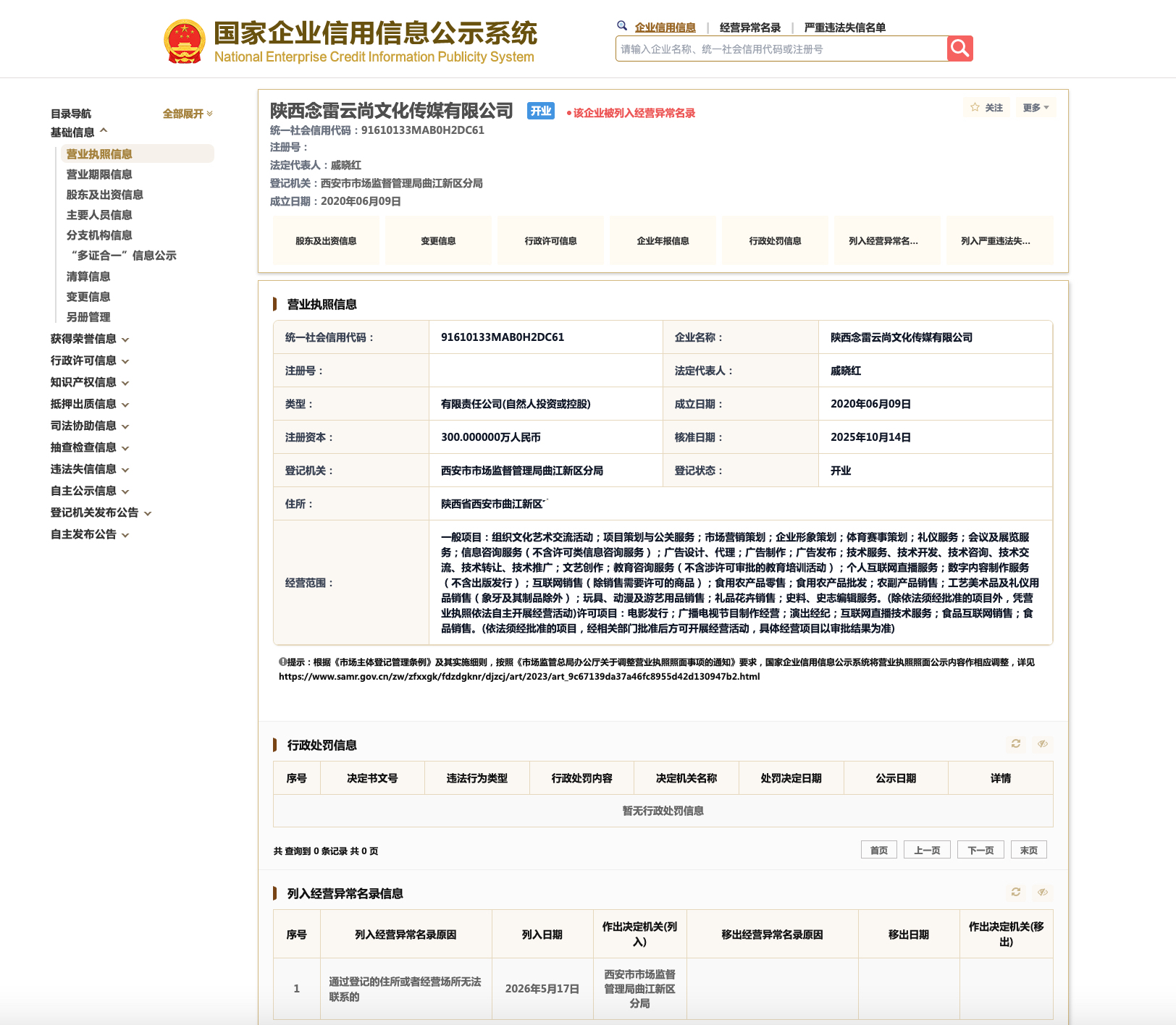
Task: Select the 经营异常名录 search tab
Action: click(x=750, y=28)
